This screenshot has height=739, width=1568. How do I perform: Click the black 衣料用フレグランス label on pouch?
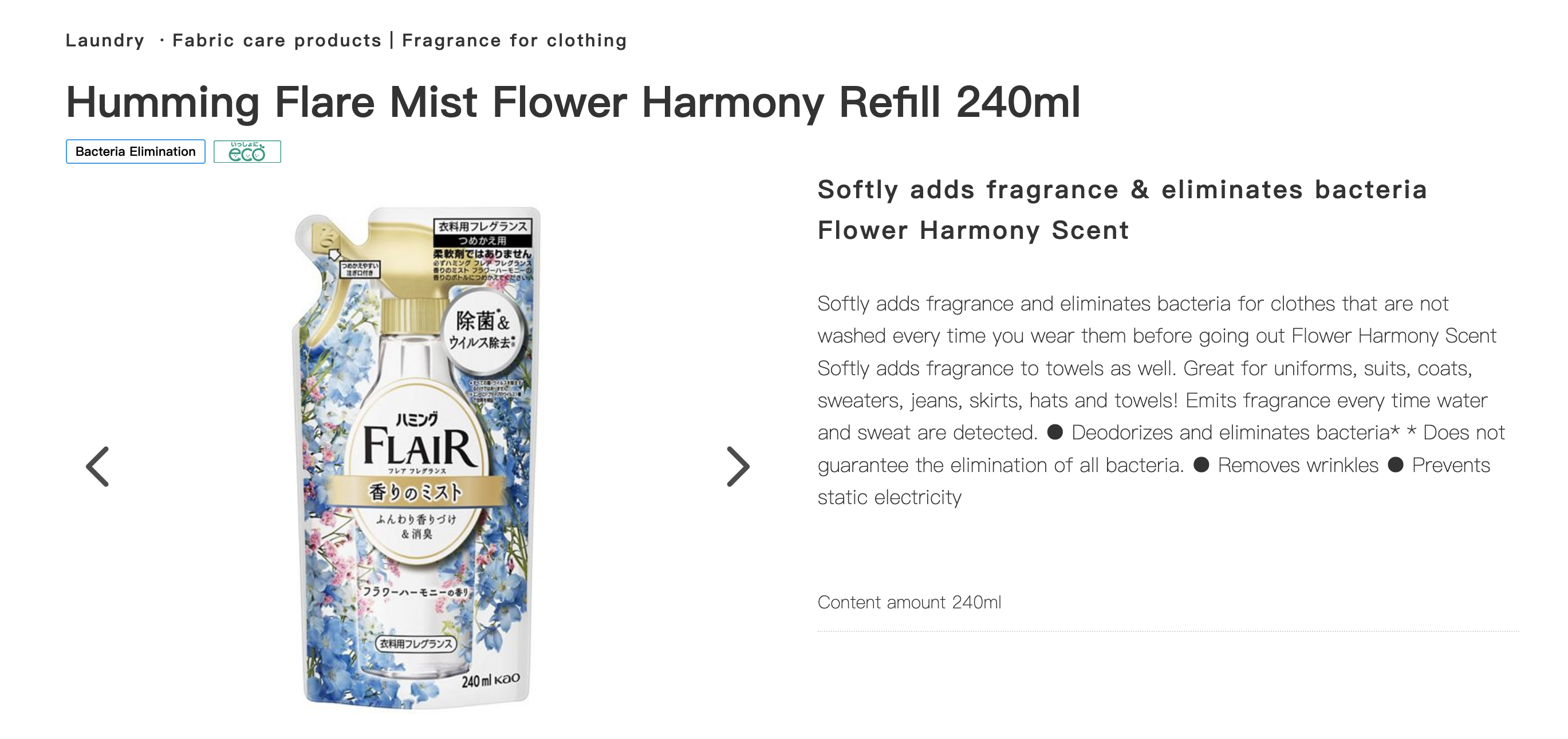tap(483, 226)
